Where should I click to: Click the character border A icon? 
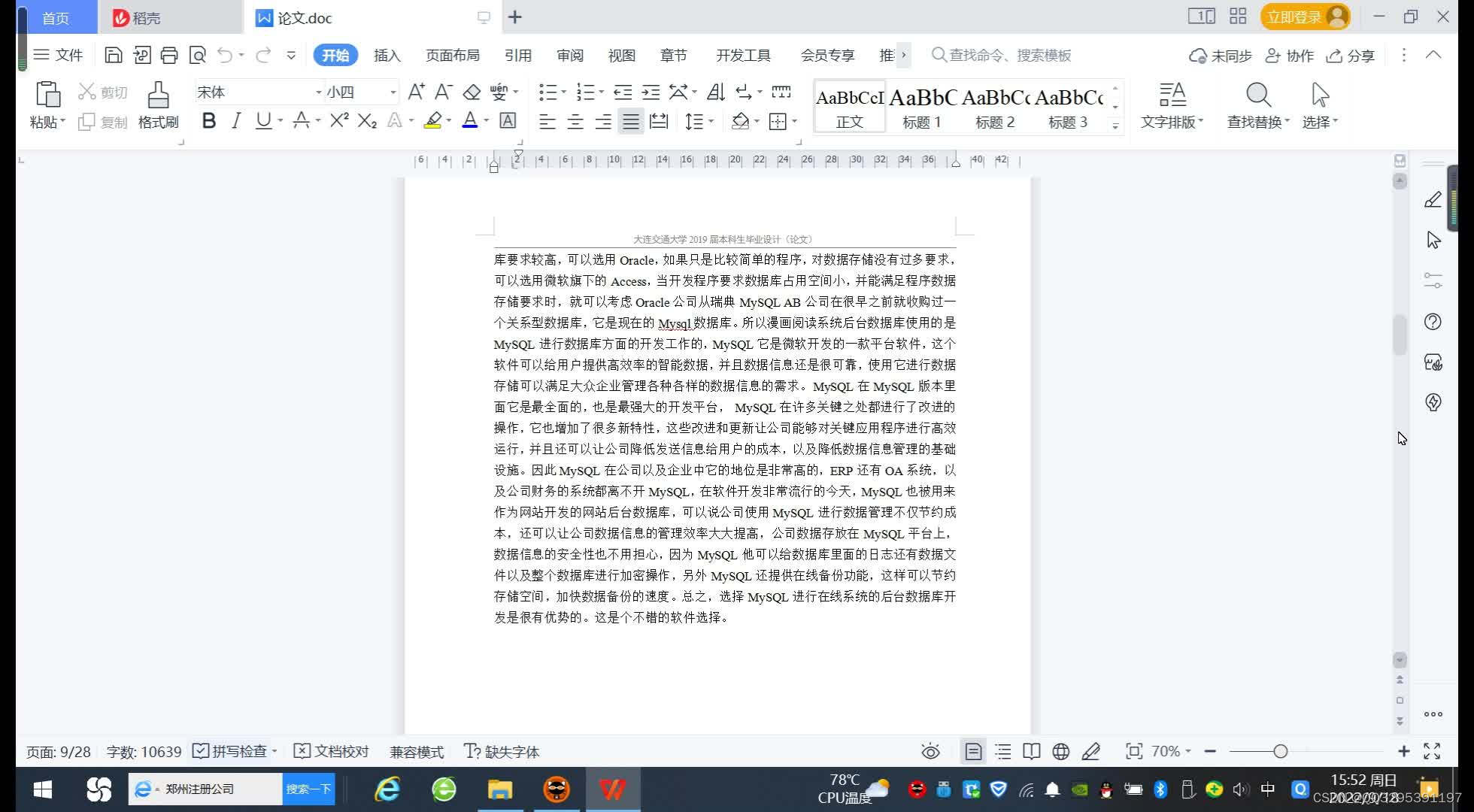click(508, 120)
